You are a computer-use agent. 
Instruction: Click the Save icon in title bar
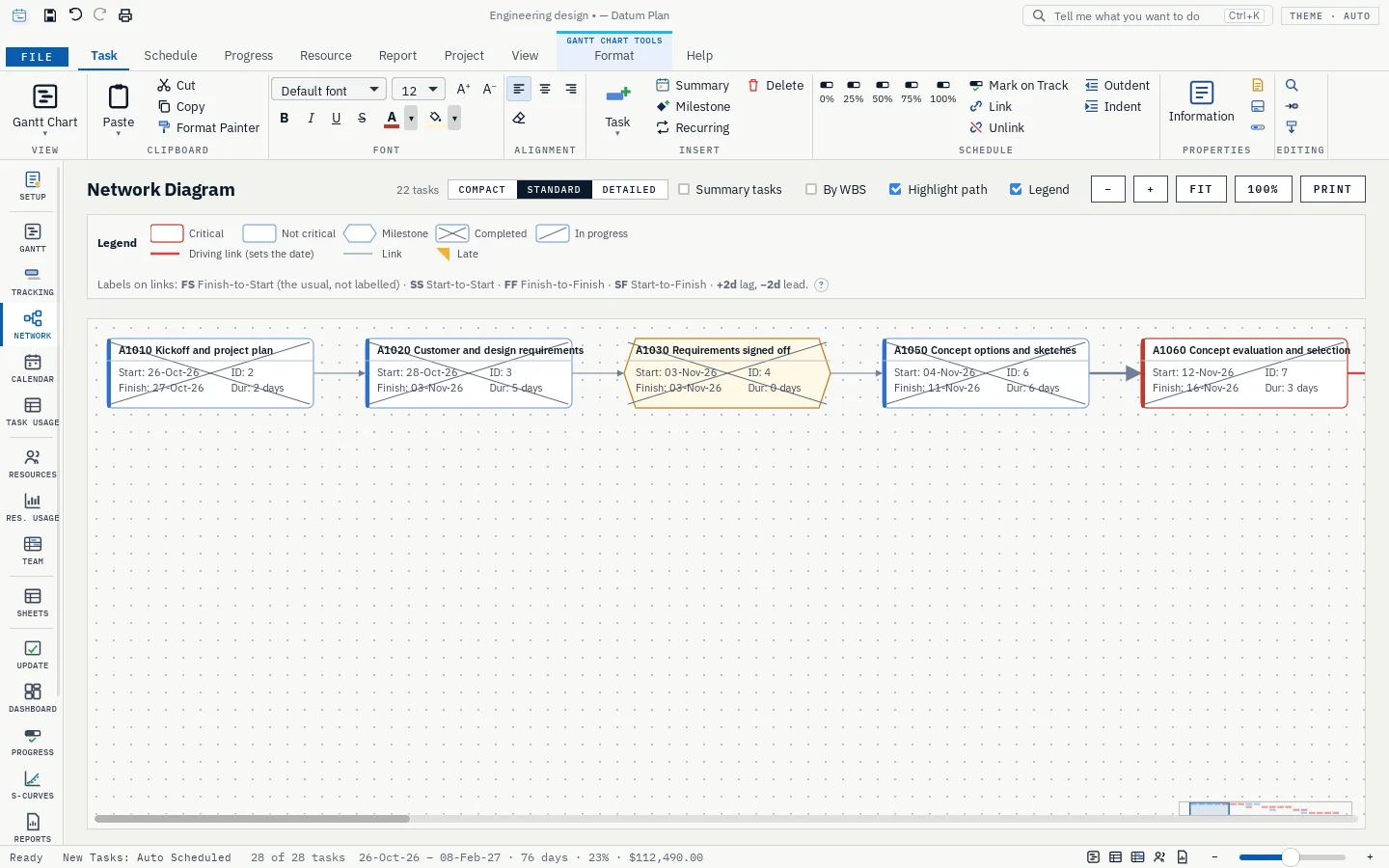(50, 15)
